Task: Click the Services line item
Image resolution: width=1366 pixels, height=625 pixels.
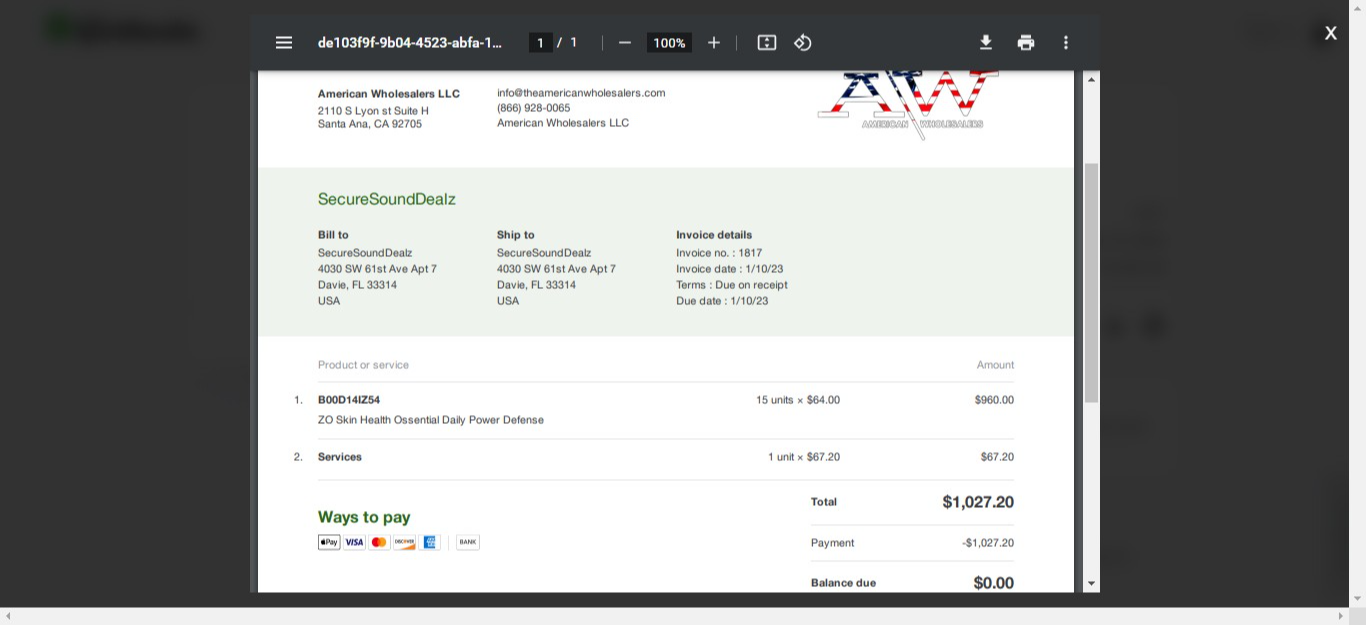Action: pyautogui.click(x=340, y=457)
